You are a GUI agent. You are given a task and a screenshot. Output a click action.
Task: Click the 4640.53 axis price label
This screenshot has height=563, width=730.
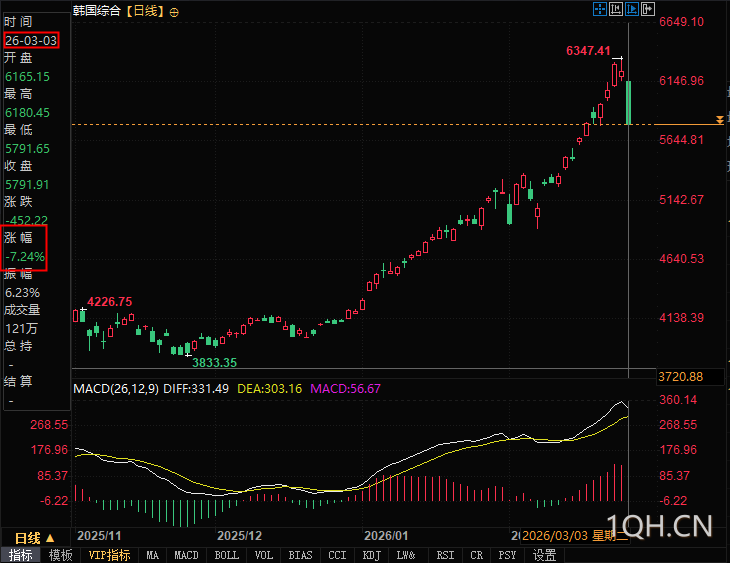(682, 259)
